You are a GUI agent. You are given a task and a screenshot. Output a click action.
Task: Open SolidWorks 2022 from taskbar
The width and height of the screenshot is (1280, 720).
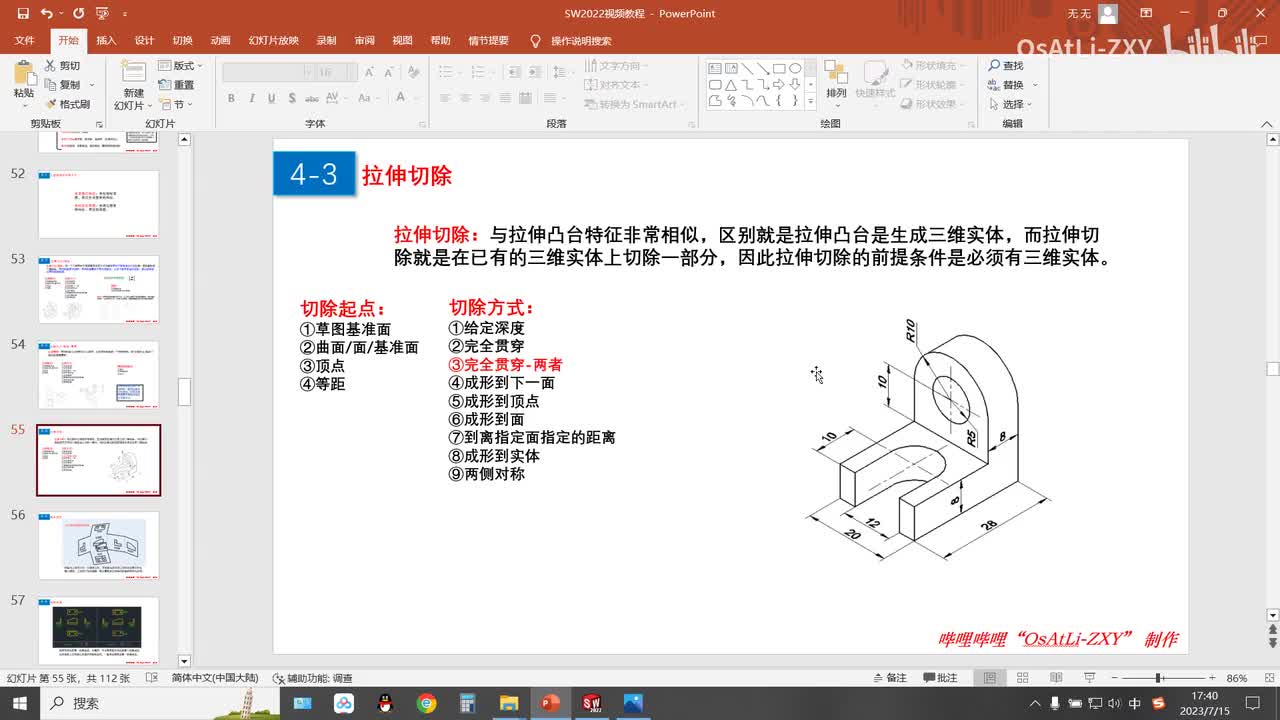592,703
